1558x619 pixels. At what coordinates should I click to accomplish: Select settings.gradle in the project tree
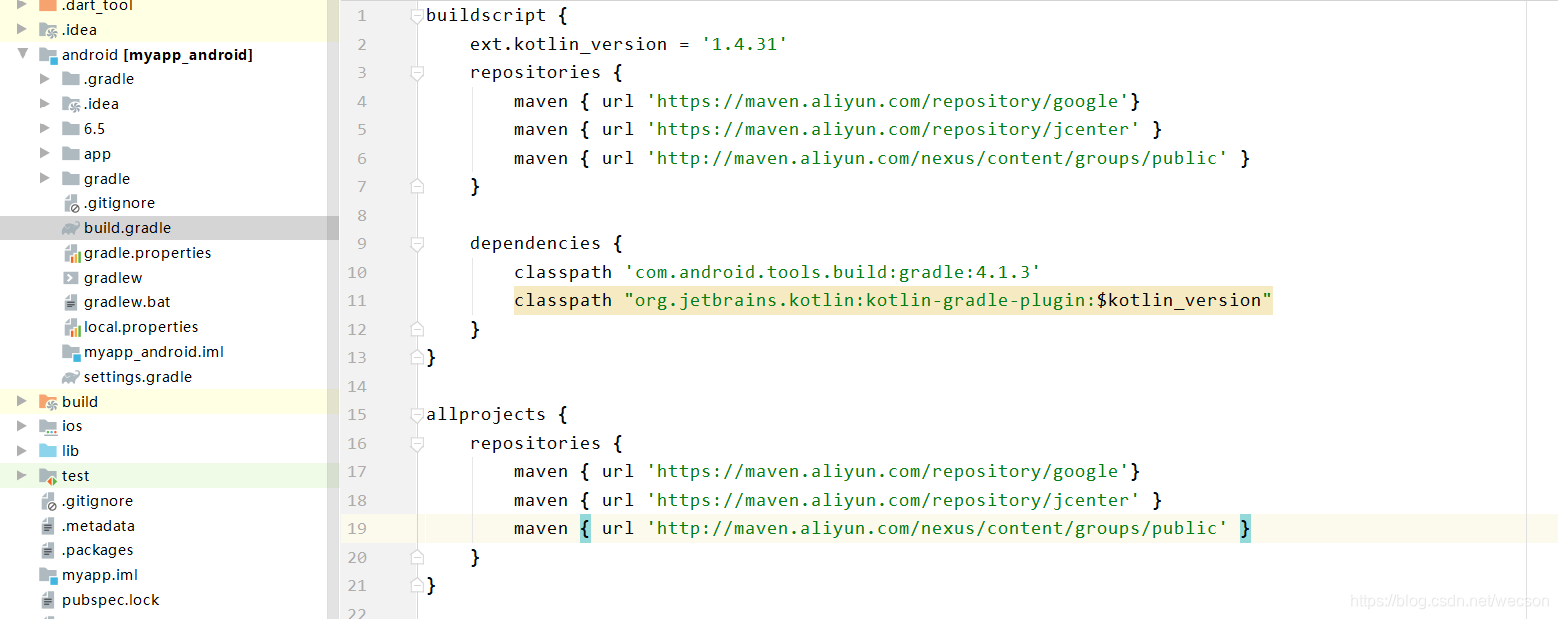[138, 377]
